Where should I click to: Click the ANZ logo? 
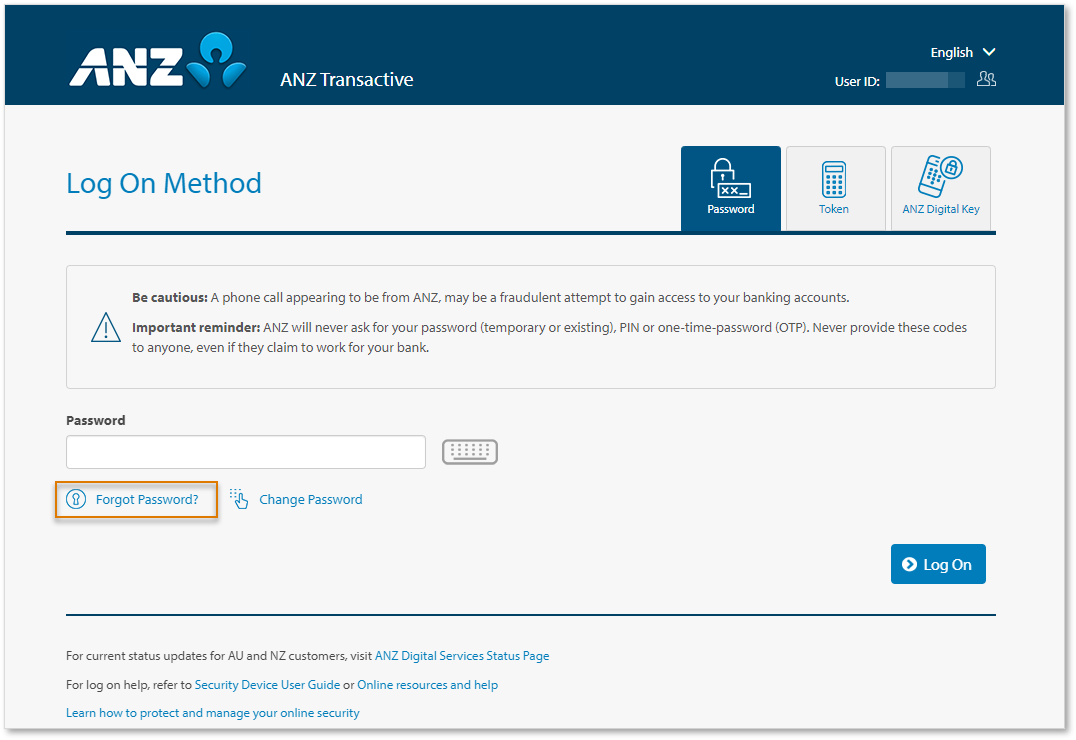click(157, 60)
